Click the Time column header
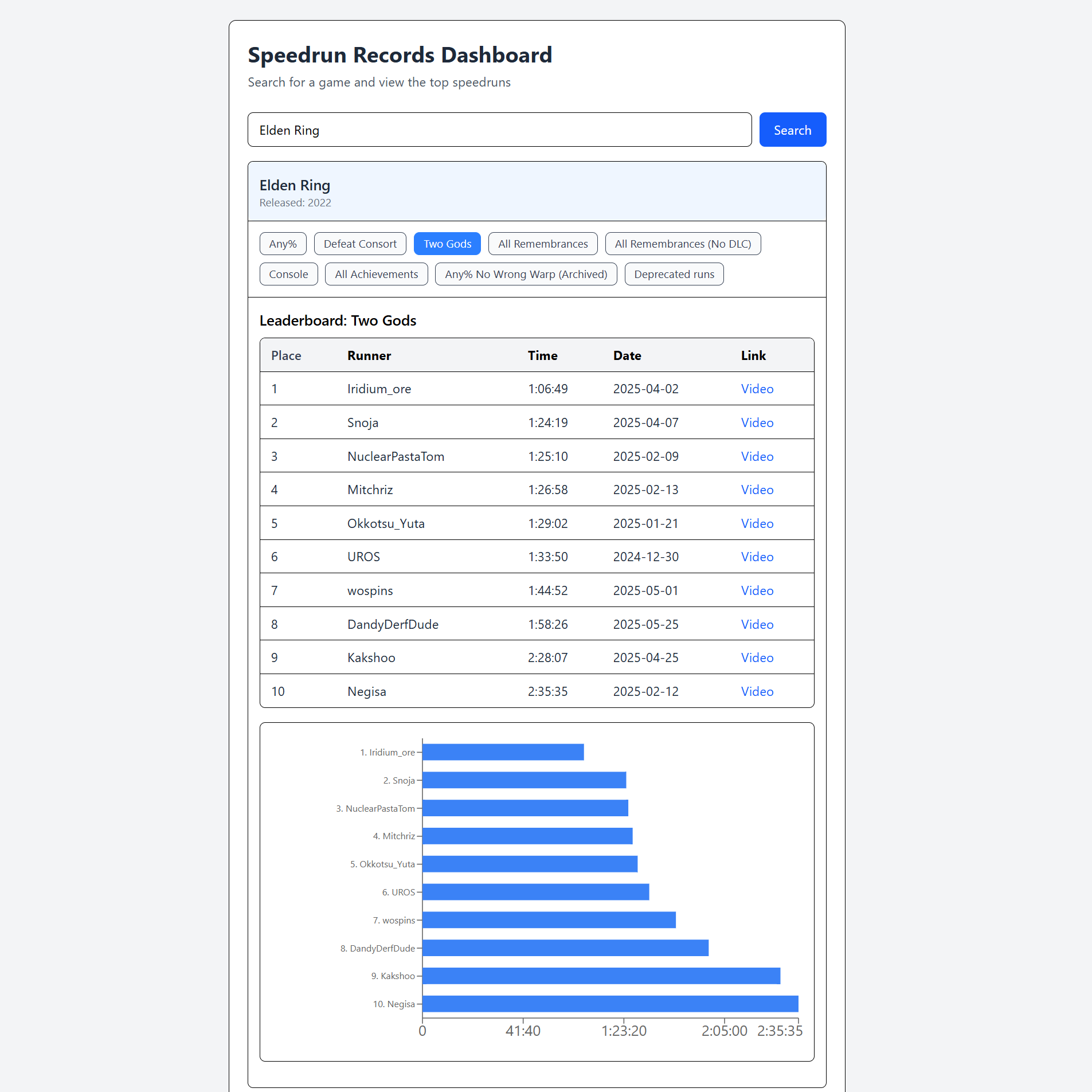Image resolution: width=1092 pixels, height=1092 pixels. point(542,355)
